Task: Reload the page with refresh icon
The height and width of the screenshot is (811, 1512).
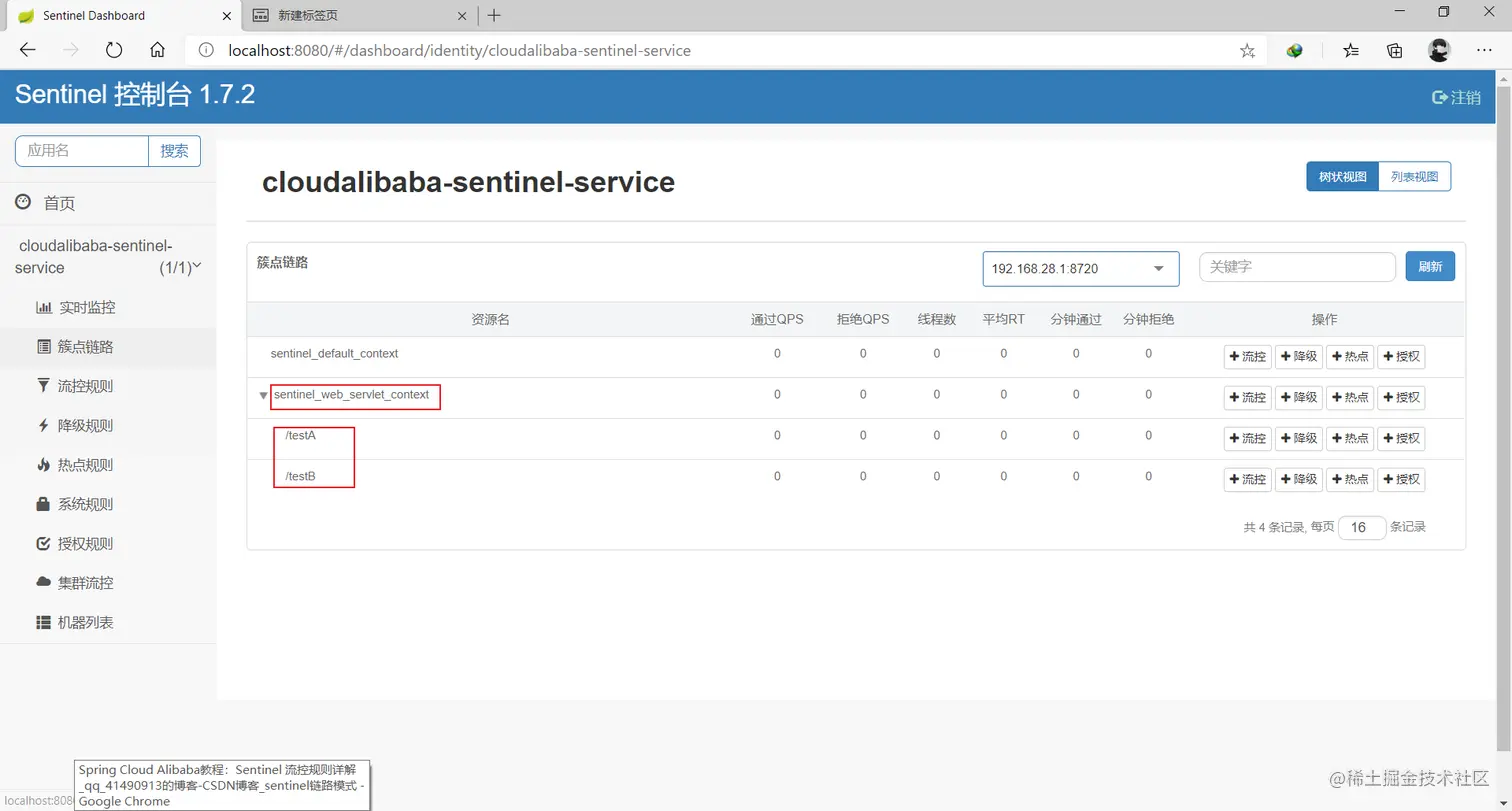Action: 114,50
